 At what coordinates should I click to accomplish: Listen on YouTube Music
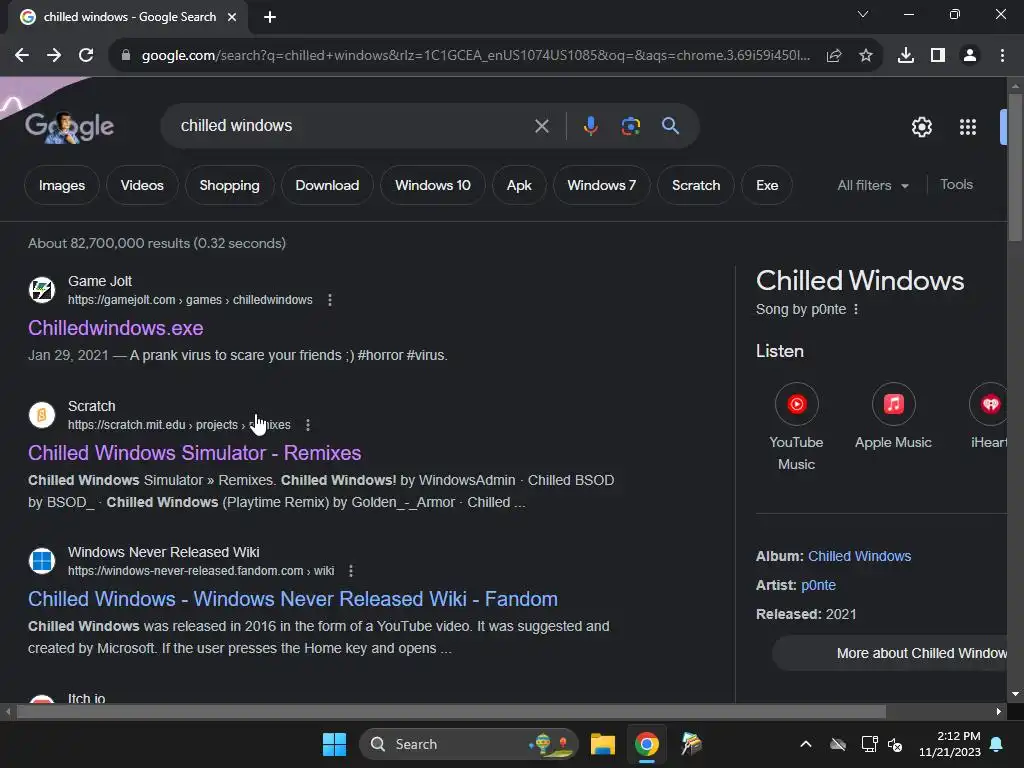796,427
